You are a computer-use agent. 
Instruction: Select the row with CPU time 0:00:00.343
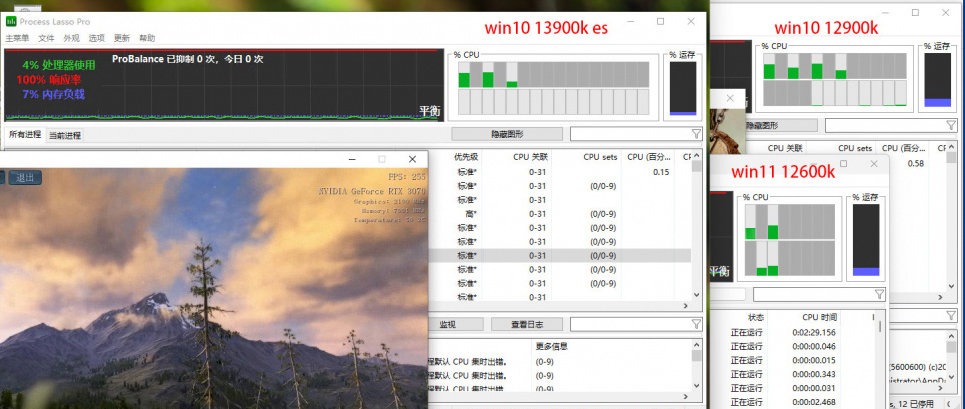(x=794, y=374)
